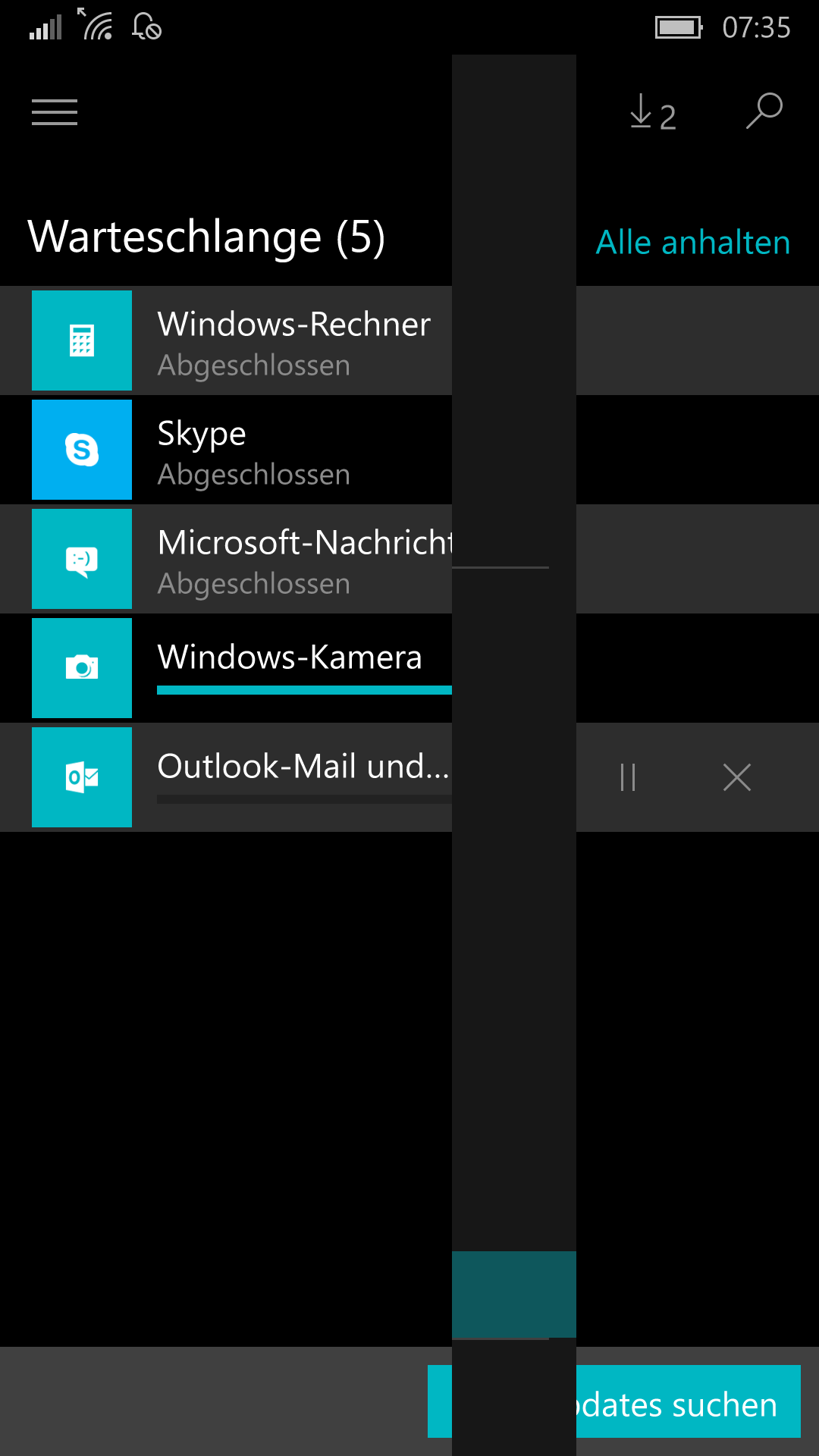Check the battery indicator icon
This screenshot has height=1456, width=819.
coord(679,27)
